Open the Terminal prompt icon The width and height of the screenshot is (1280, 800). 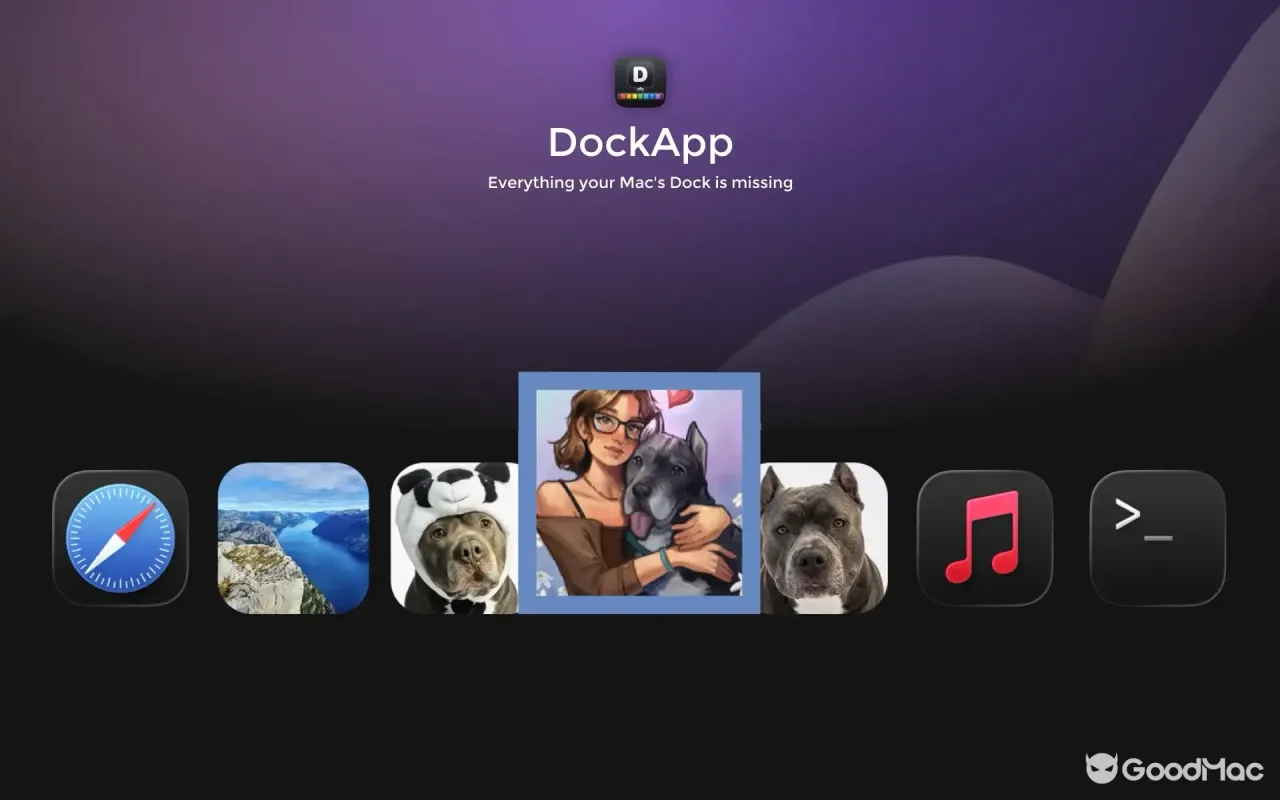pyautogui.click(x=1158, y=538)
